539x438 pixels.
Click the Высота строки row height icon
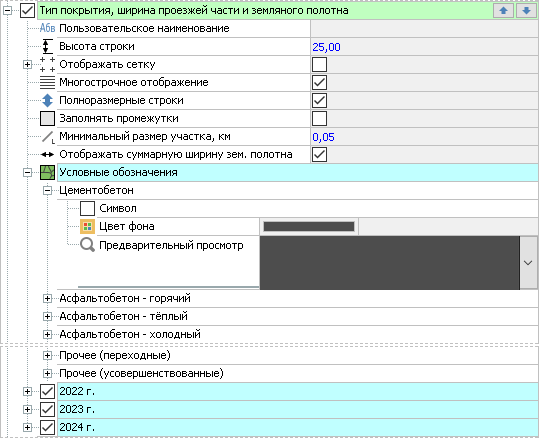(47, 46)
